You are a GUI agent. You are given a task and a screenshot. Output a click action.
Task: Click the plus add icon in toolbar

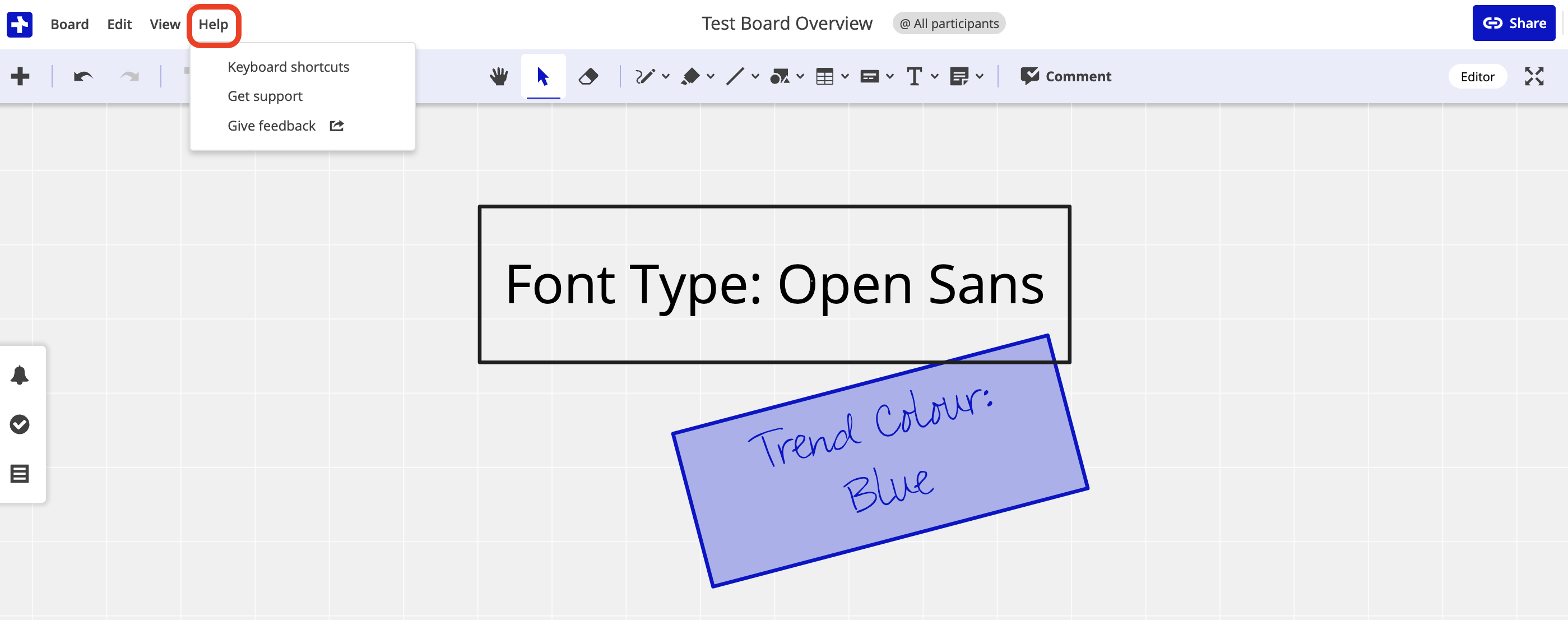tap(20, 76)
